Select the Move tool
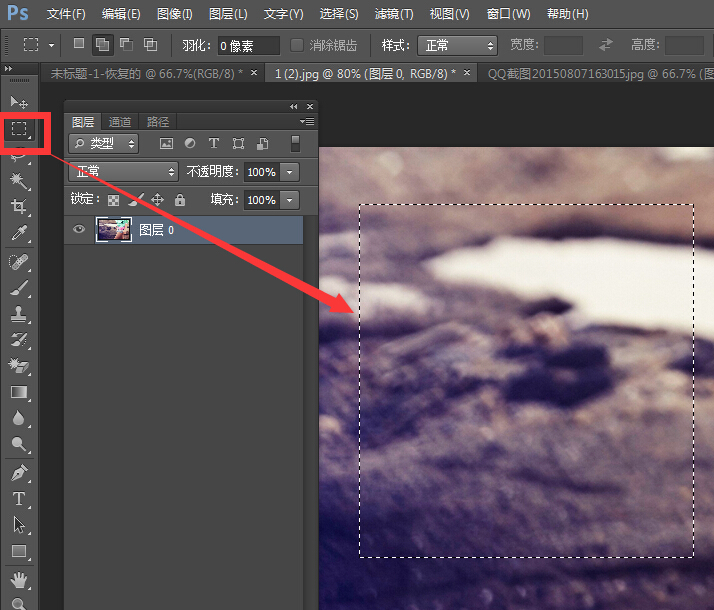The height and width of the screenshot is (610, 714). click(19, 102)
